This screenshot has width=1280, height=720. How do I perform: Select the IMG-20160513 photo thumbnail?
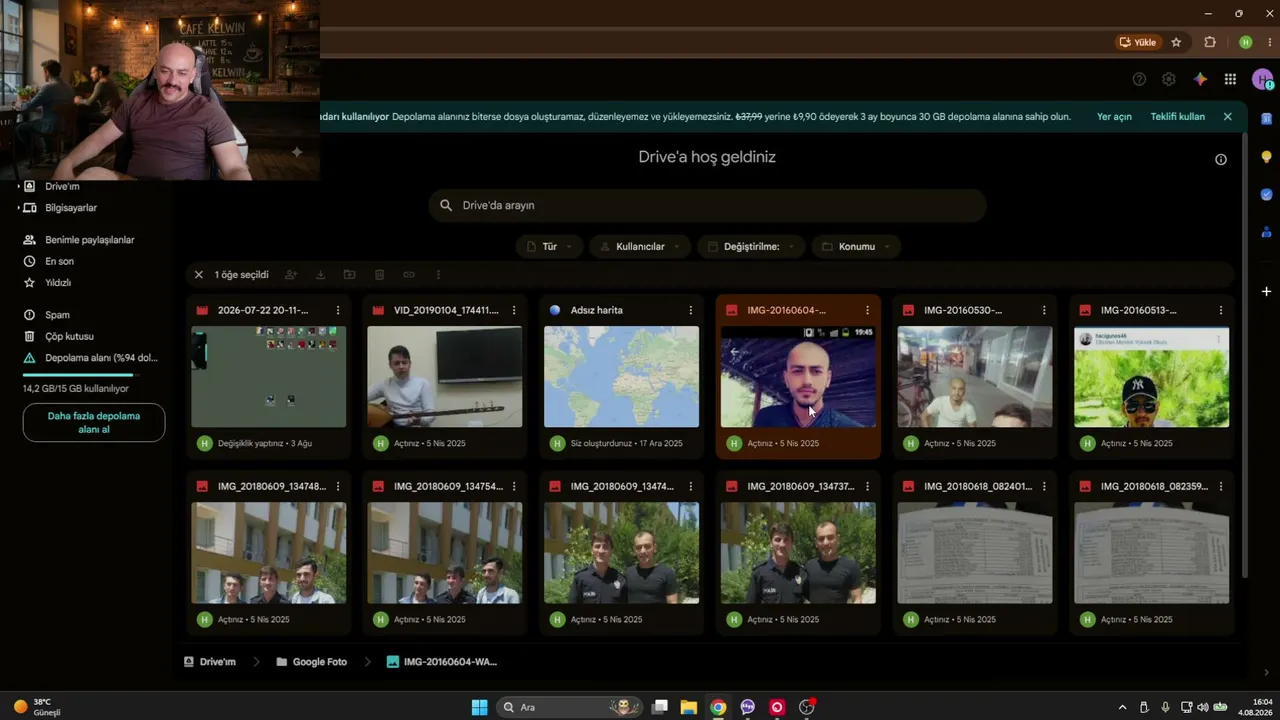[1151, 377]
